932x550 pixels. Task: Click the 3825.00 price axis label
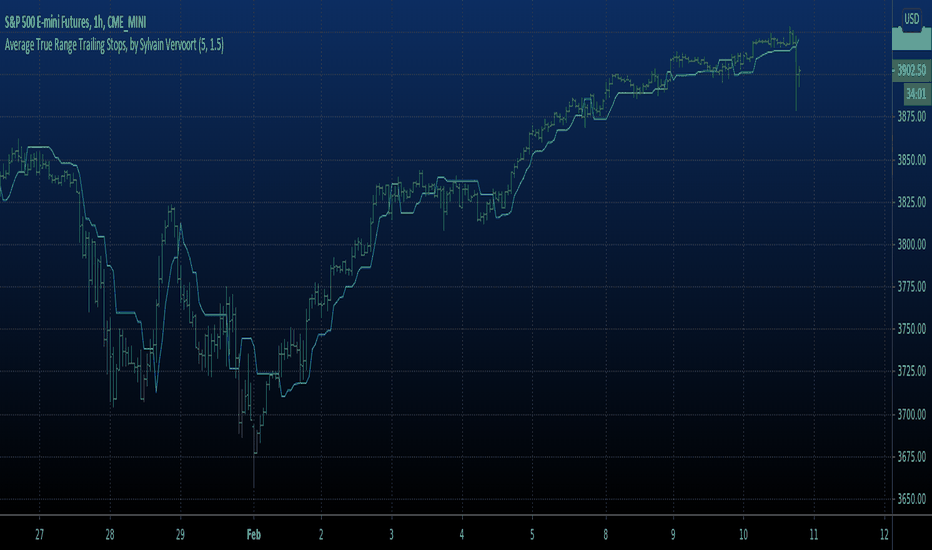pyautogui.click(x=911, y=202)
